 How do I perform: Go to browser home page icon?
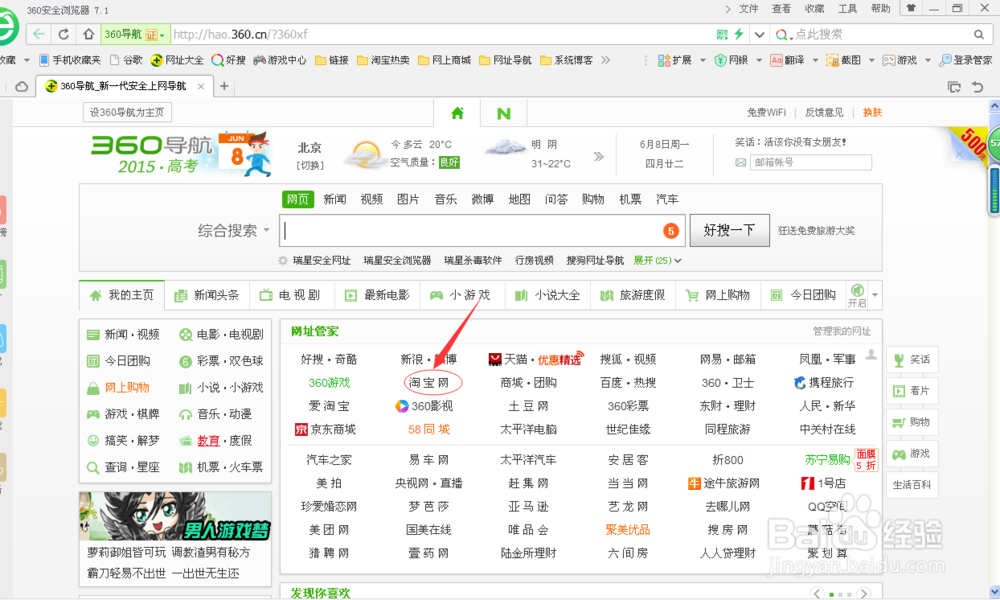click(89, 34)
